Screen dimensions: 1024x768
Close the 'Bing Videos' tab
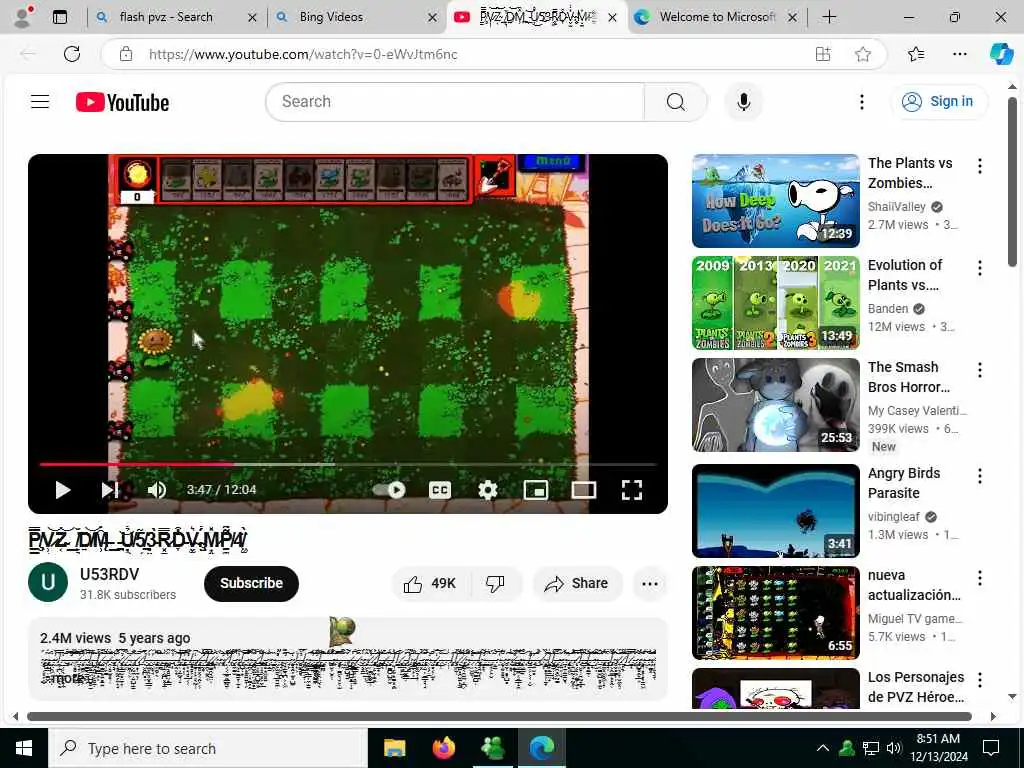(432, 18)
